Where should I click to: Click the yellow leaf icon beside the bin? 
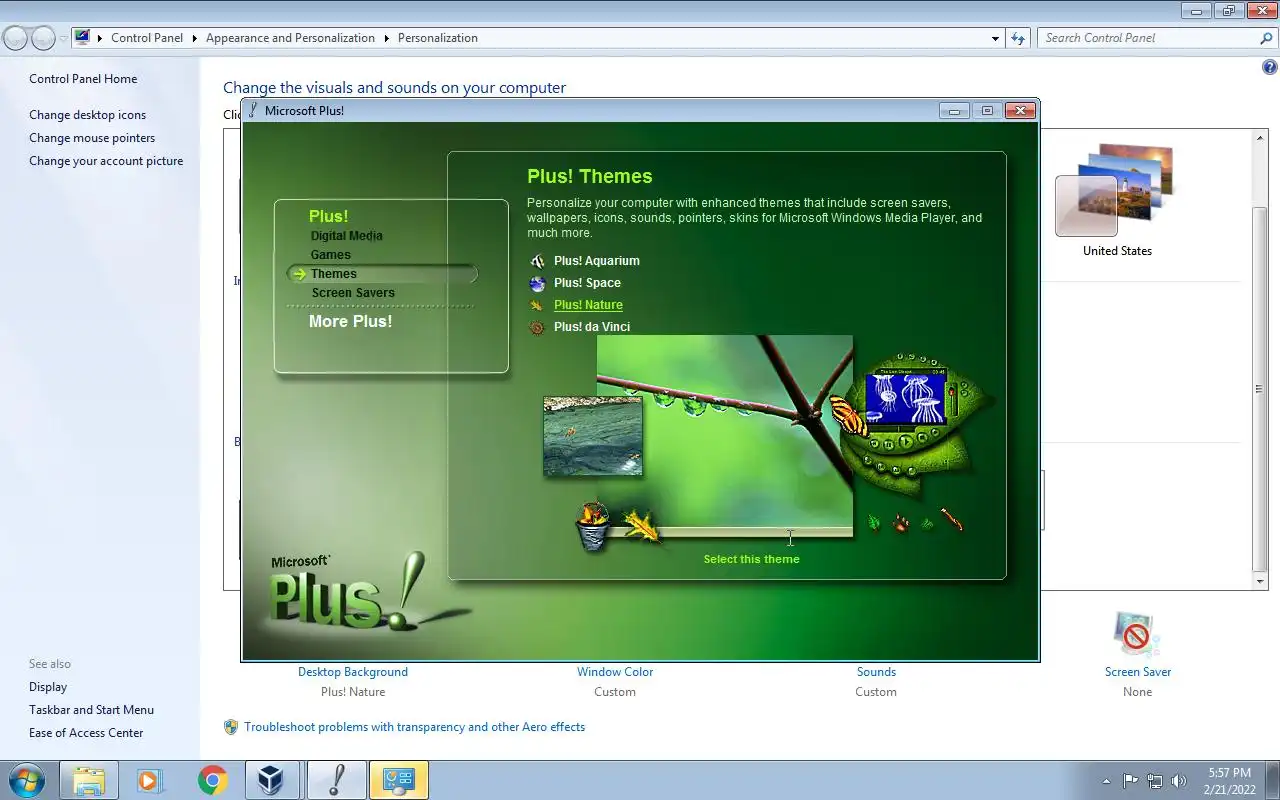(641, 525)
